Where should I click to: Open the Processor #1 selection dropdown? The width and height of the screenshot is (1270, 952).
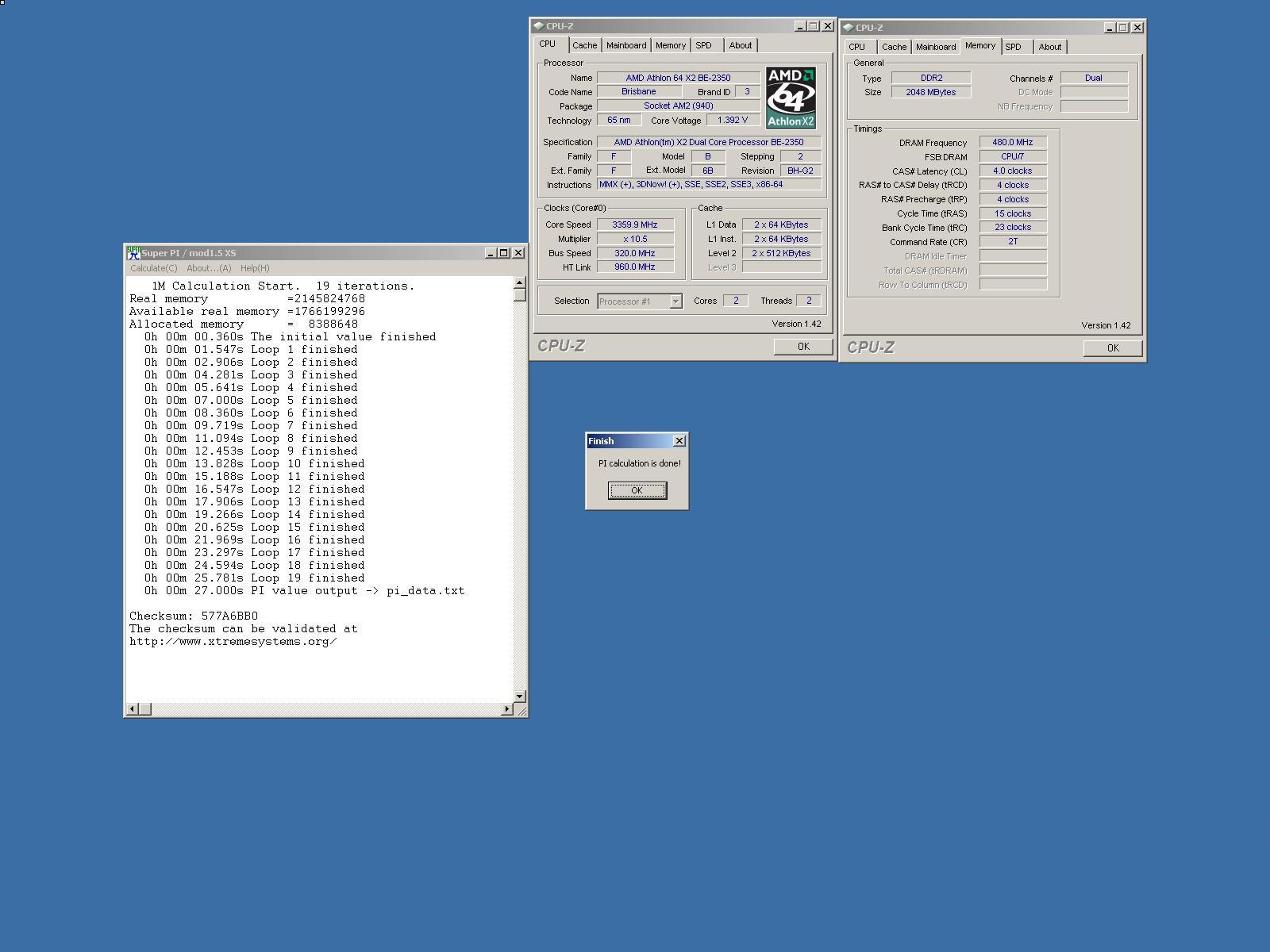pos(675,301)
